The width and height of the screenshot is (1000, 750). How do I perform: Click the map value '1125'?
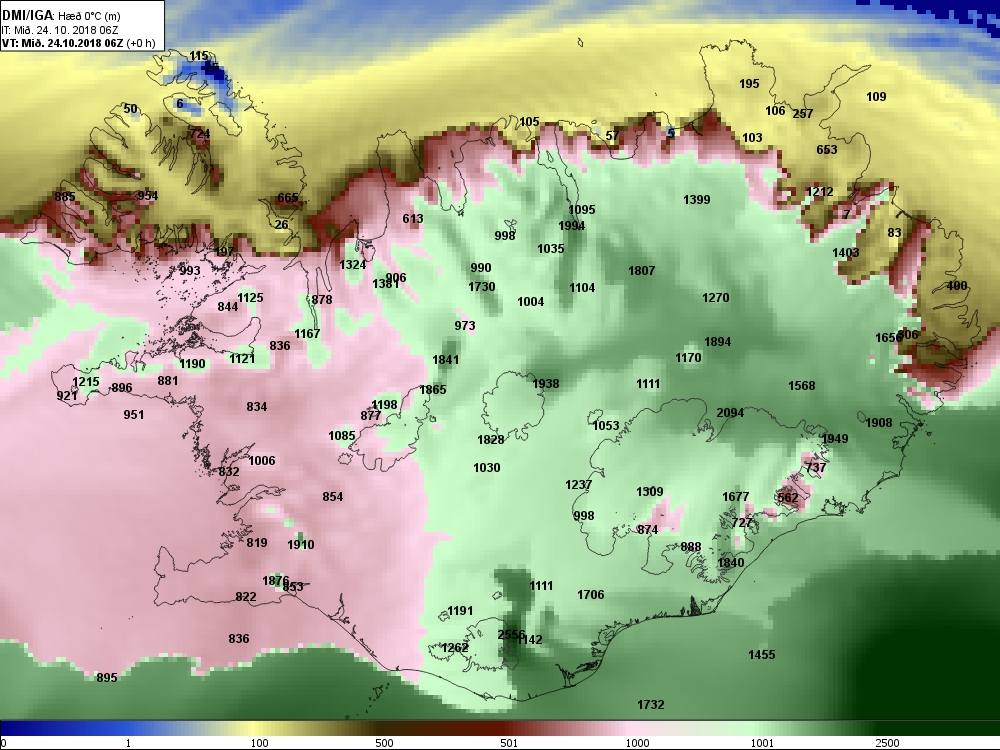(x=250, y=297)
